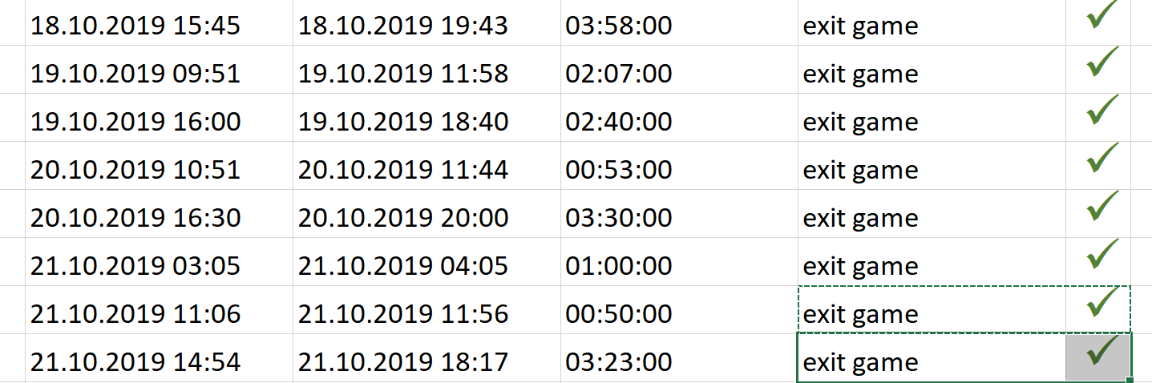Select 'exit game' cell in 18.10.2019 15:45 row
The height and width of the screenshot is (383, 1152).
(x=932, y=23)
